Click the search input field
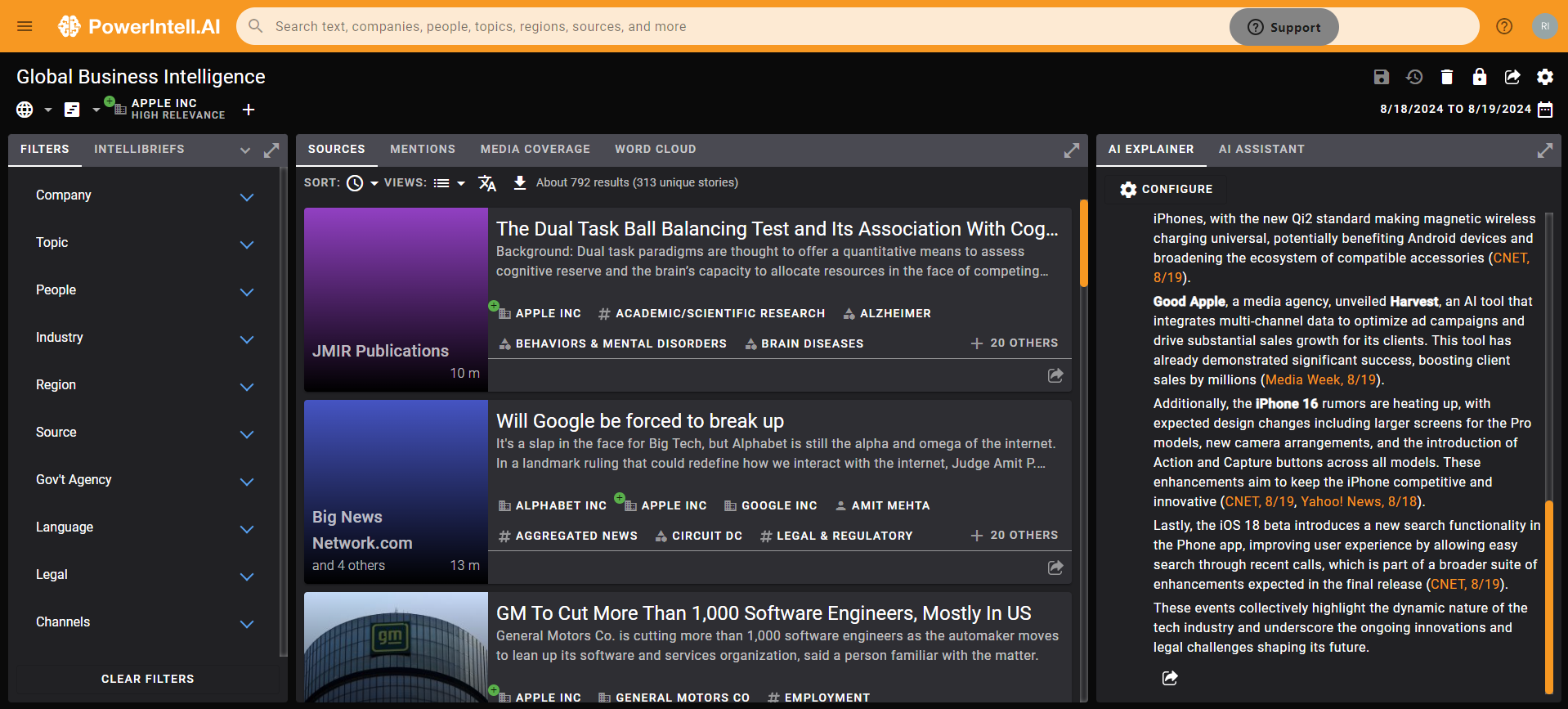Screen dimensions: 1568x709 (736, 26)
